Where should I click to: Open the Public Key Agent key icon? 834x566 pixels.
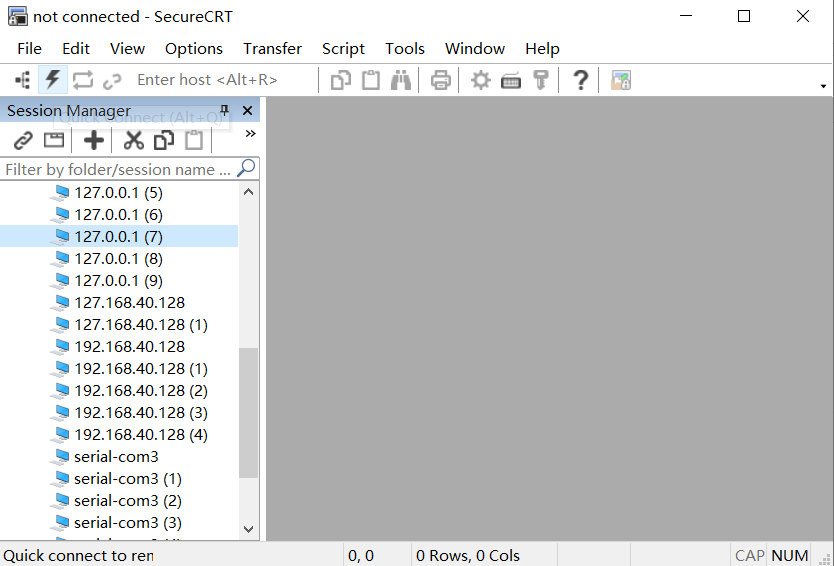(x=541, y=80)
